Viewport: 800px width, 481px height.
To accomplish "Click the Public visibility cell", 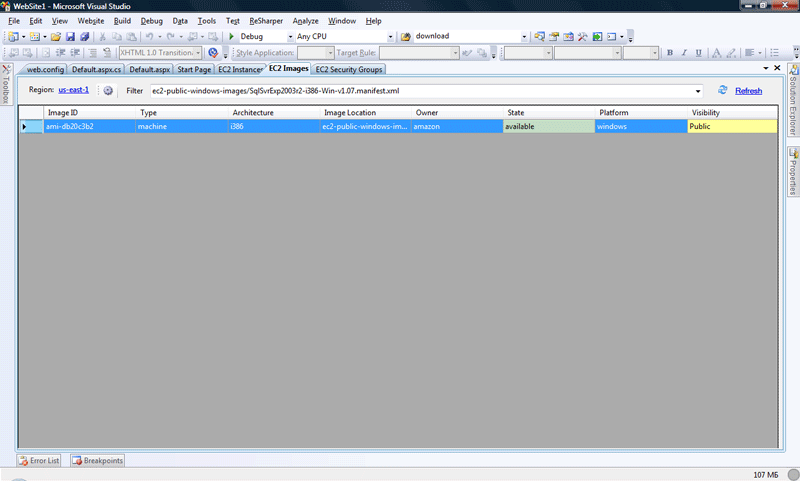I will [x=732, y=126].
